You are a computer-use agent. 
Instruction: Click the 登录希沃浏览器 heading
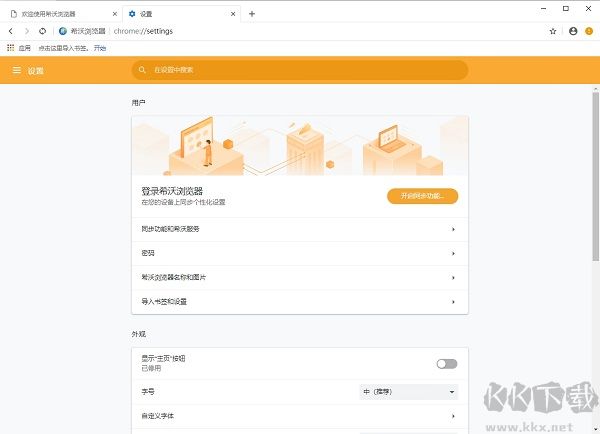tap(172, 191)
